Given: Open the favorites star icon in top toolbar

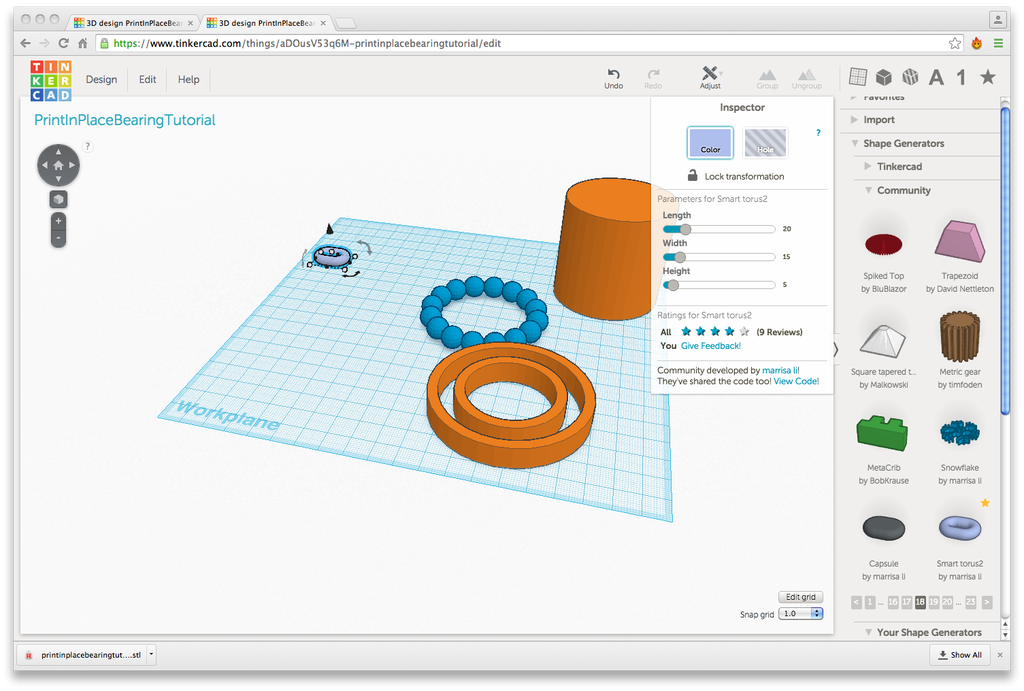Looking at the screenshot, I should coord(988,77).
